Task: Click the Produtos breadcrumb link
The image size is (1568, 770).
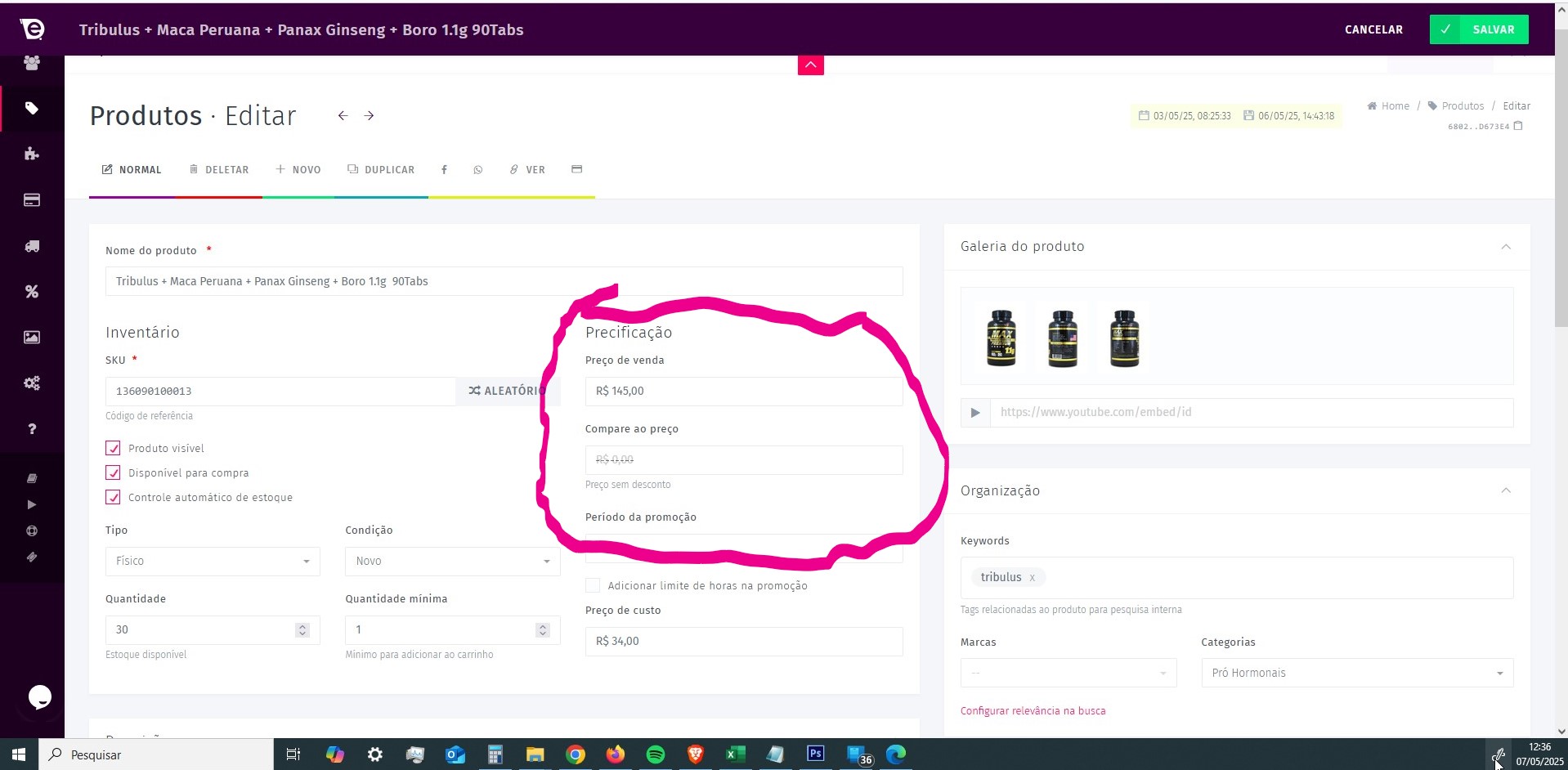Action: click(1456, 106)
